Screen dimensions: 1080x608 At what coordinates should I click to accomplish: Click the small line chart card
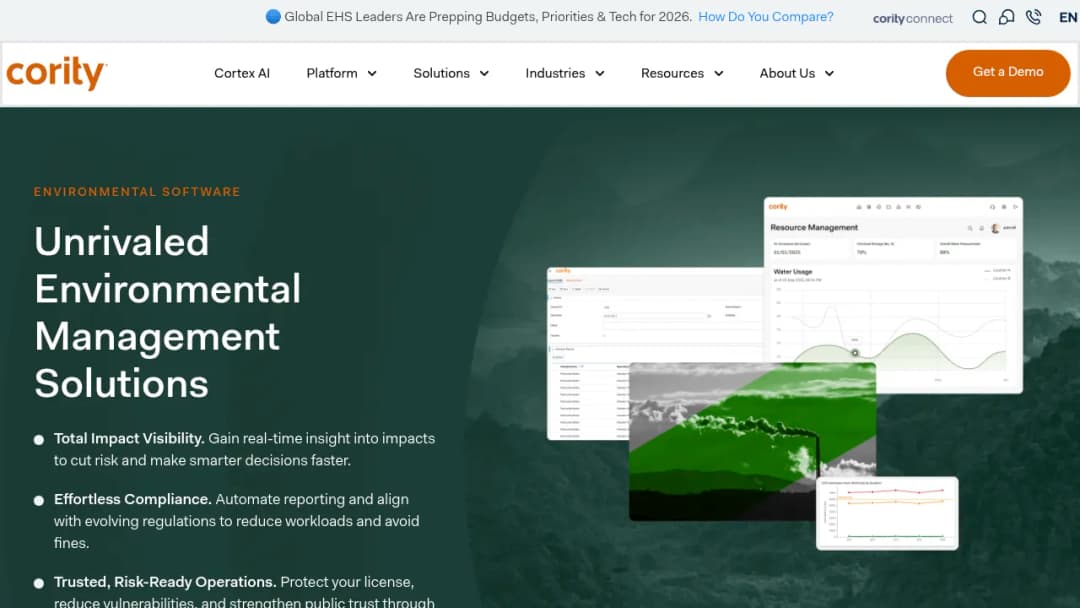pos(887,514)
